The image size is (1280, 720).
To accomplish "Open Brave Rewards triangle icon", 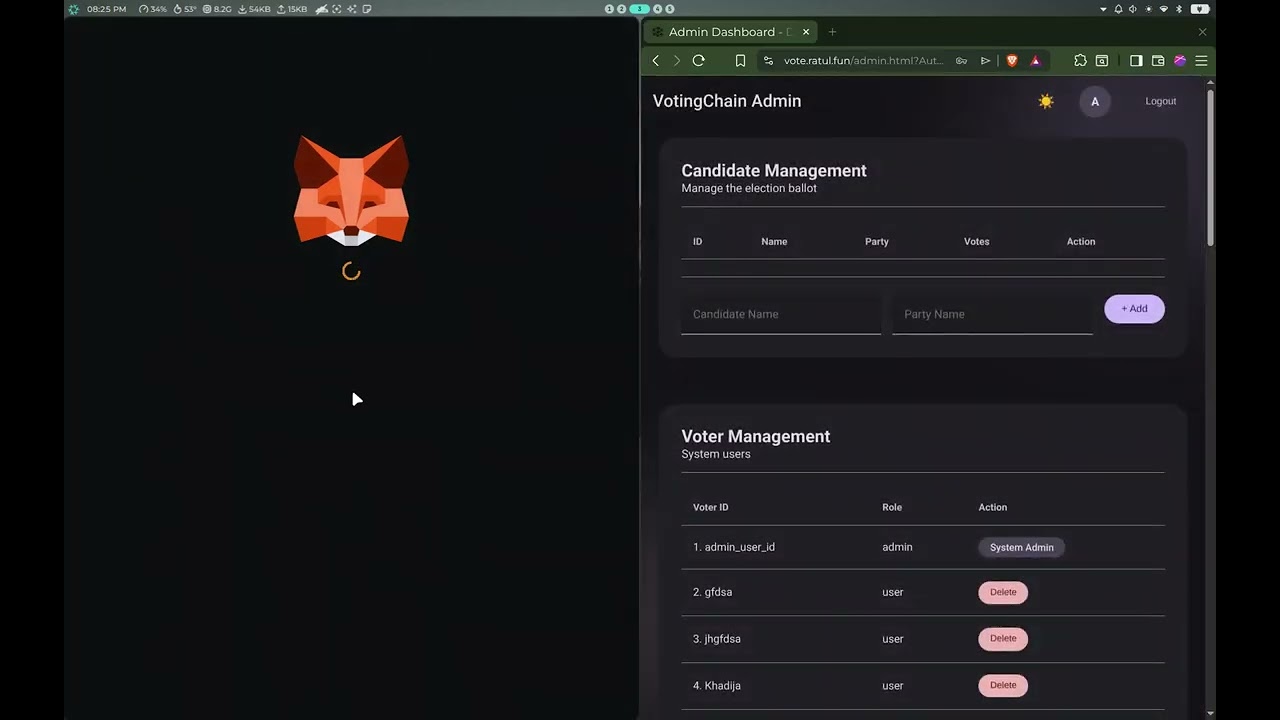I will (1035, 61).
